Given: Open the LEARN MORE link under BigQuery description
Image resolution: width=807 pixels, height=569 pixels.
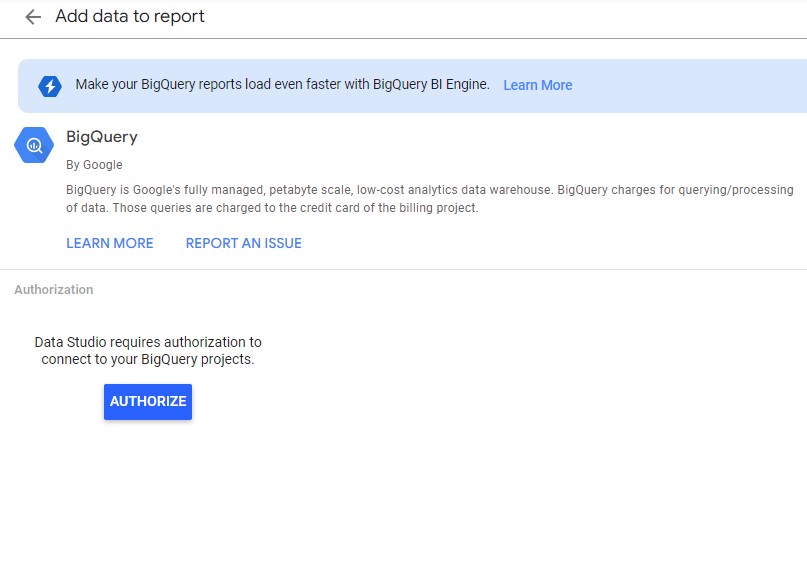Looking at the screenshot, I should (110, 243).
